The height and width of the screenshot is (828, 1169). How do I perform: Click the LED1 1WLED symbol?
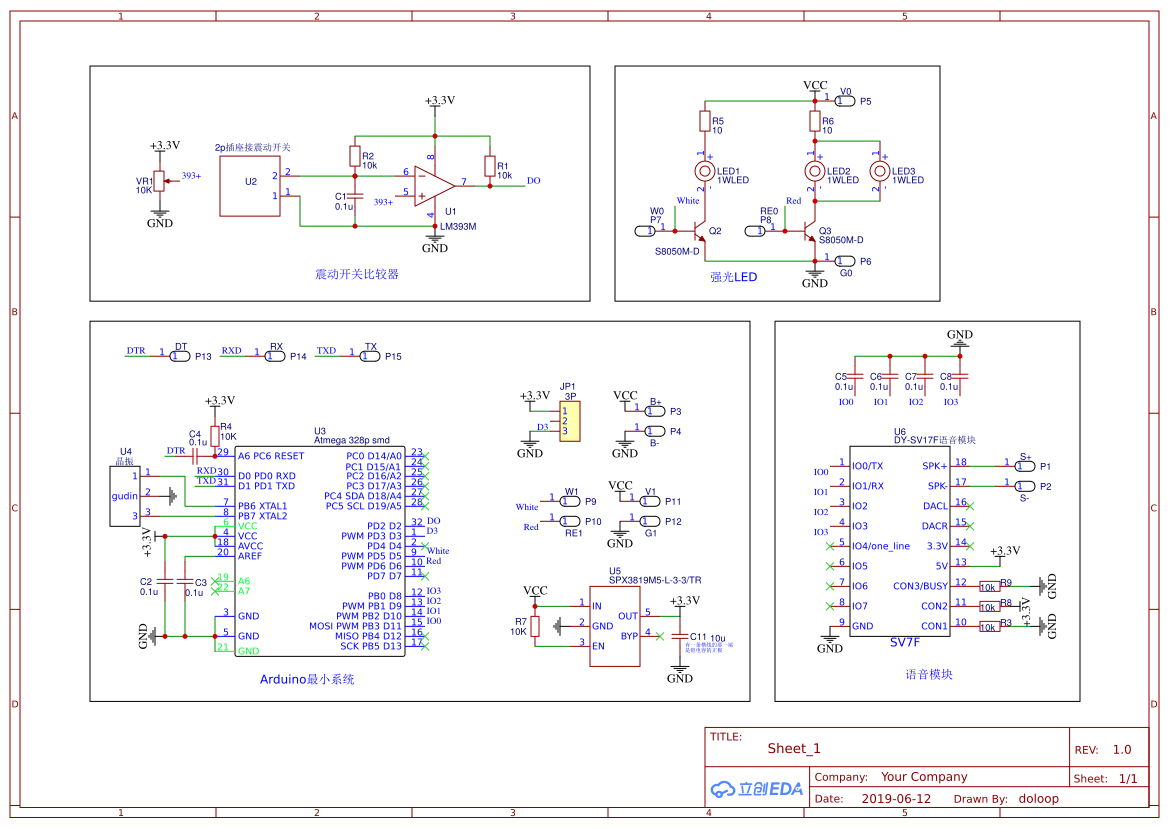pyautogui.click(x=704, y=172)
